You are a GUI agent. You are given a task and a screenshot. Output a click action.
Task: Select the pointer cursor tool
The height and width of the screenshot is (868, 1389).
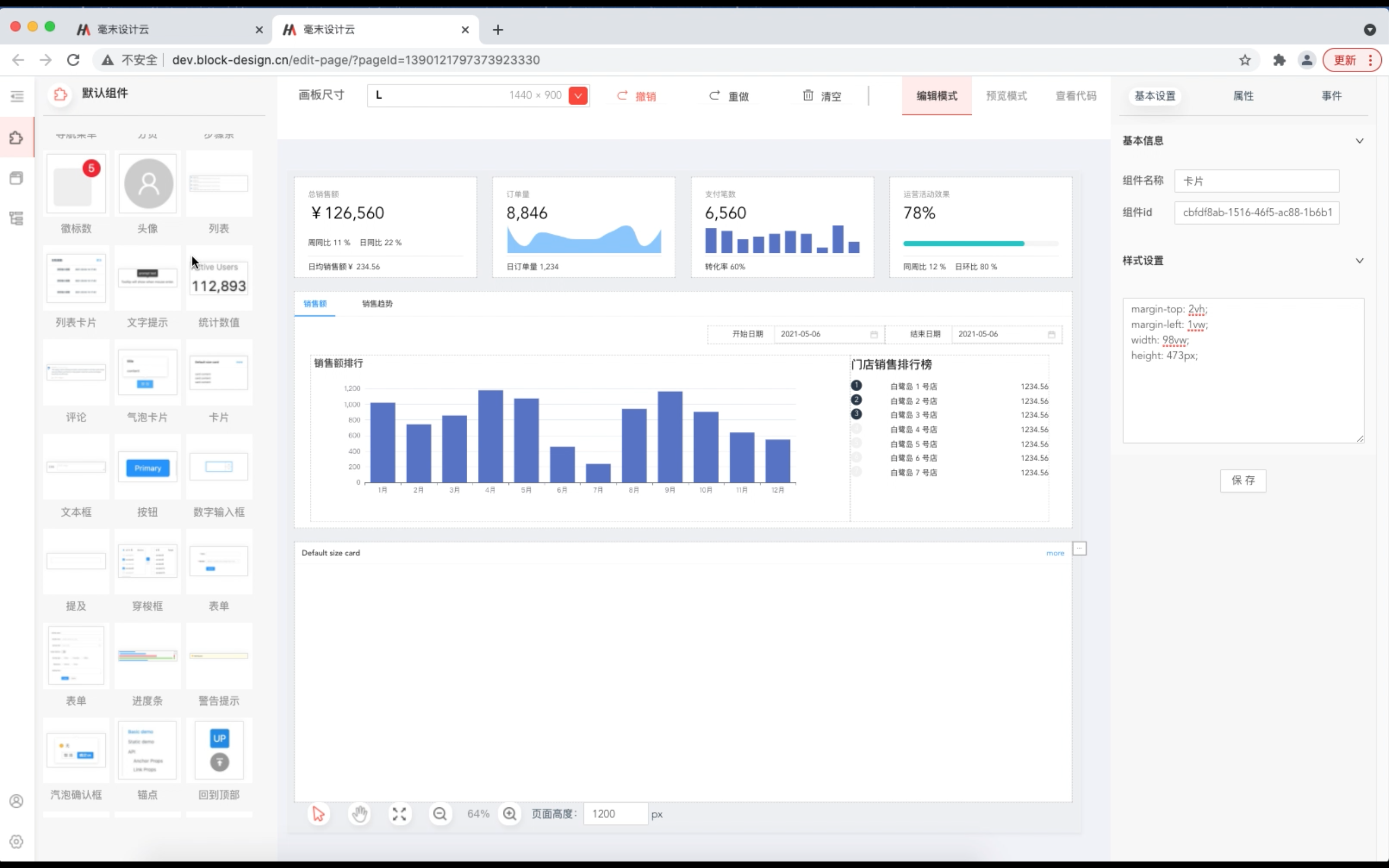pyautogui.click(x=318, y=814)
